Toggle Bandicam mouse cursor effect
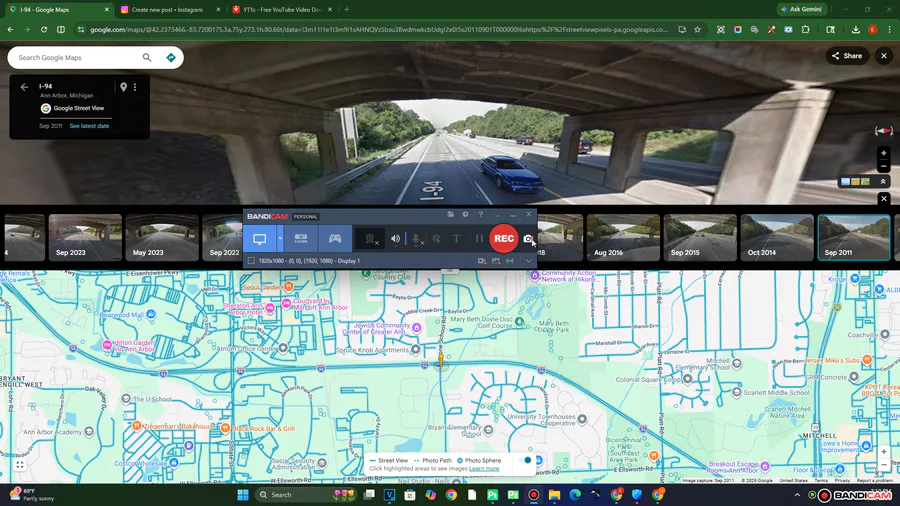 click(437, 239)
